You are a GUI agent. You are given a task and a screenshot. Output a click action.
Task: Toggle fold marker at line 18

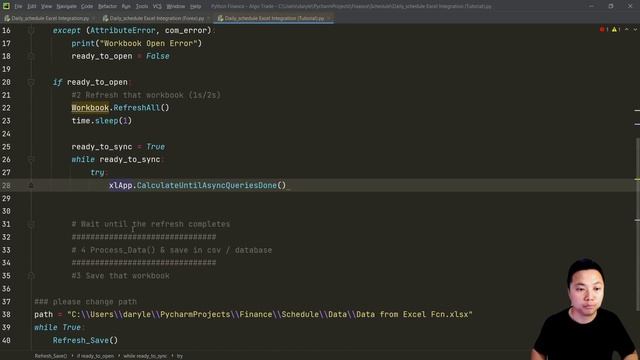pyautogui.click(x=31, y=56)
